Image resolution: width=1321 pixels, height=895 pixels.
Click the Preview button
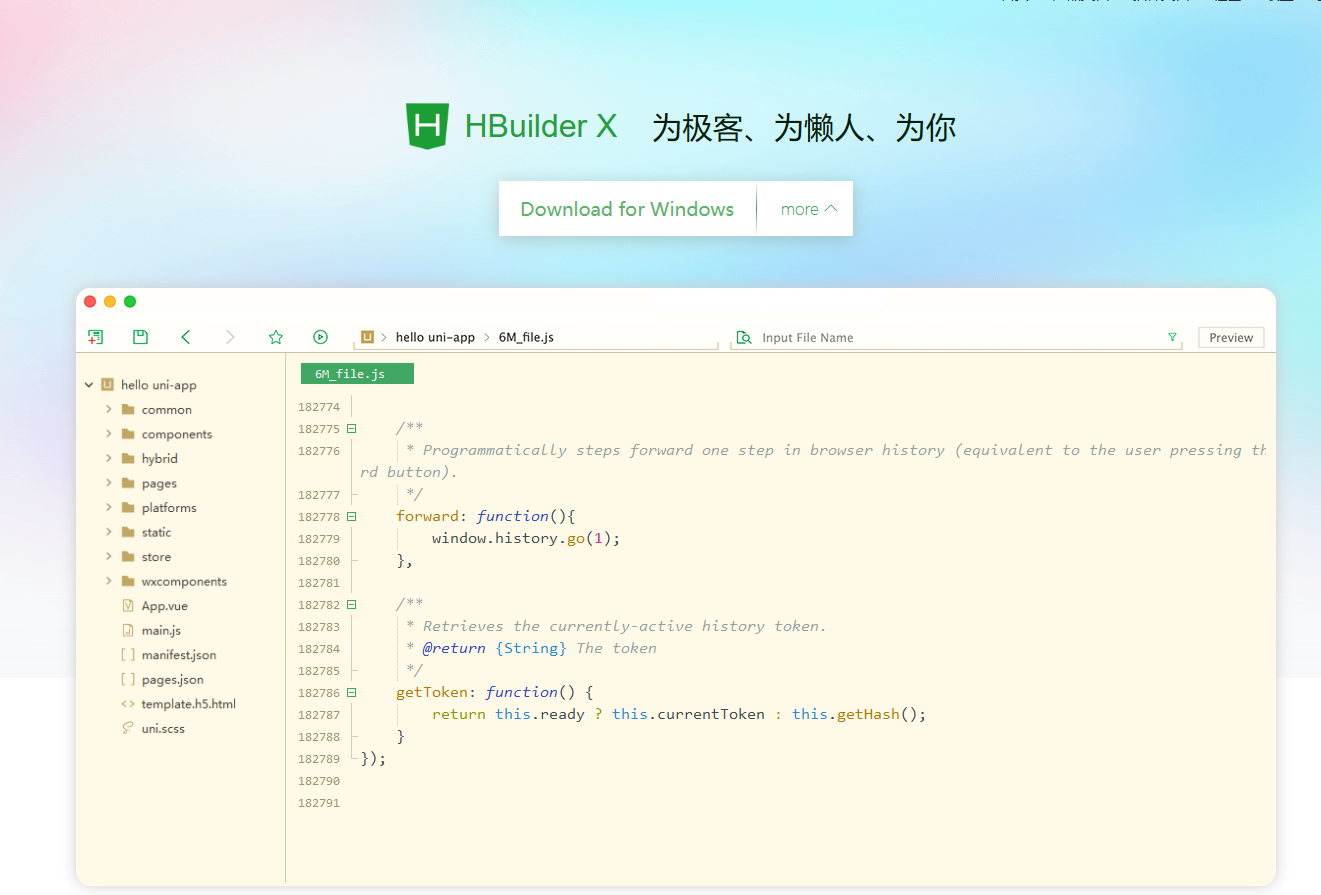click(x=1231, y=338)
